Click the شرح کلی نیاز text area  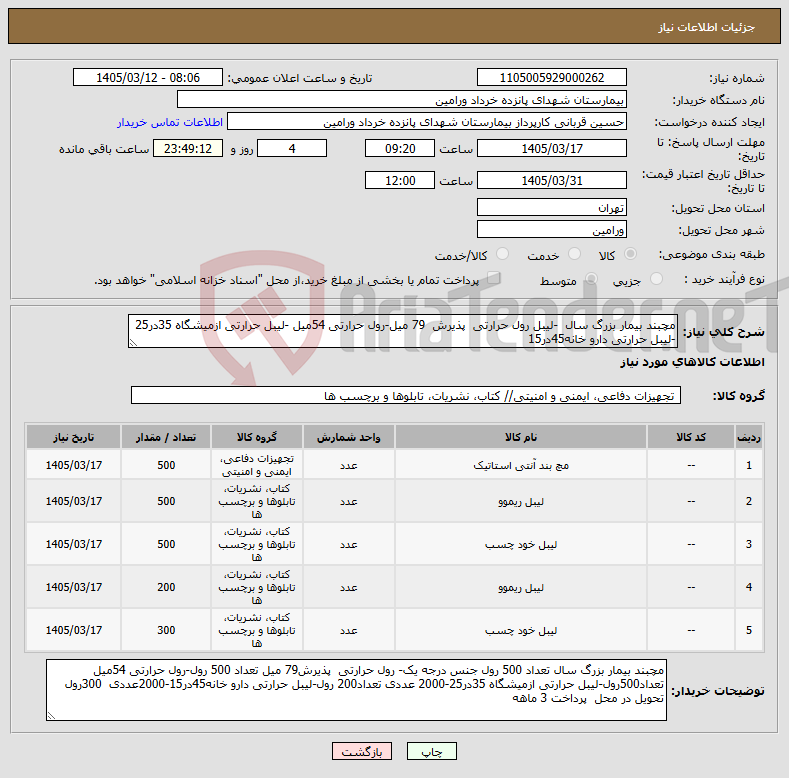(x=403, y=332)
